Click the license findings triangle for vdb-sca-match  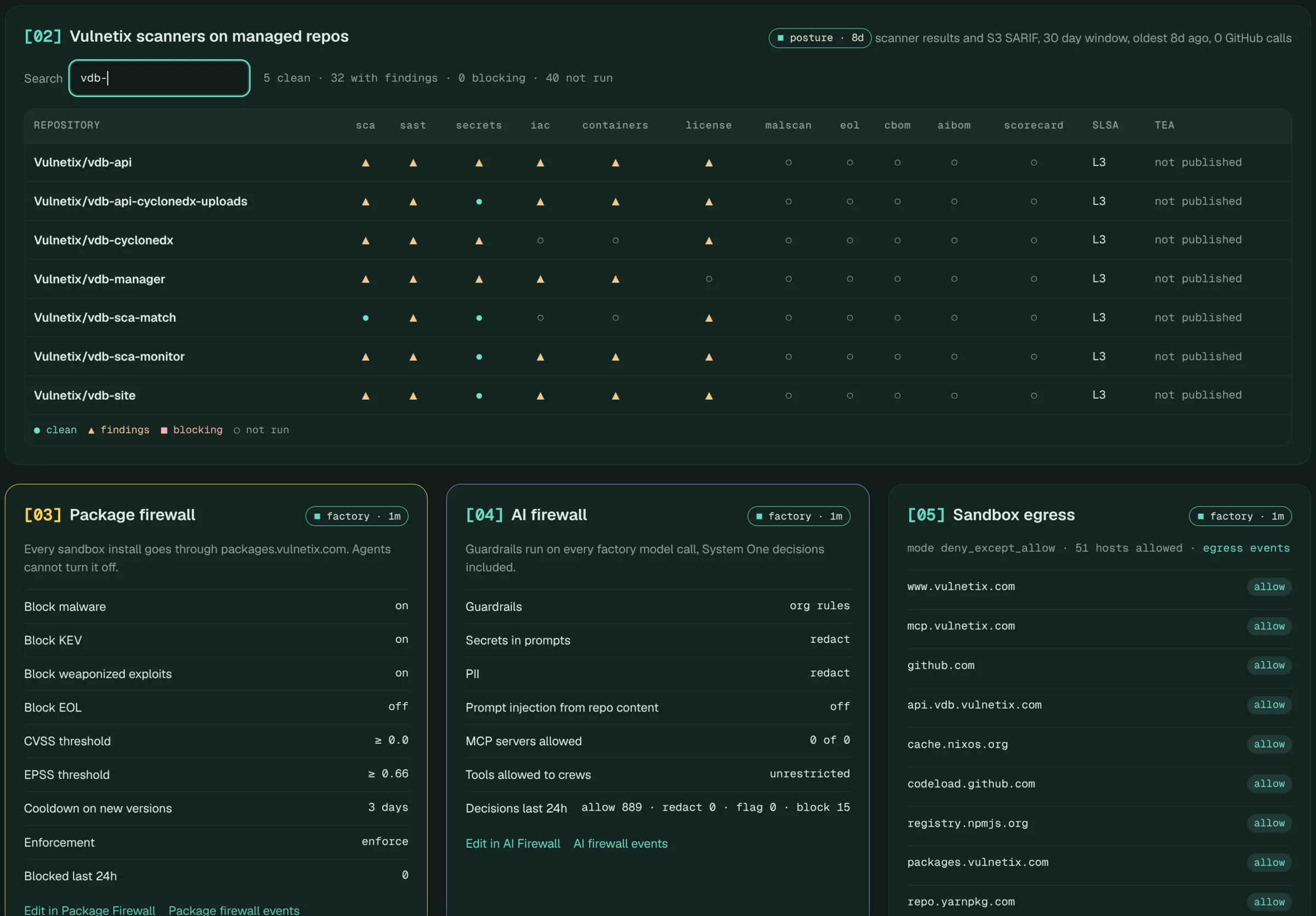[709, 318]
